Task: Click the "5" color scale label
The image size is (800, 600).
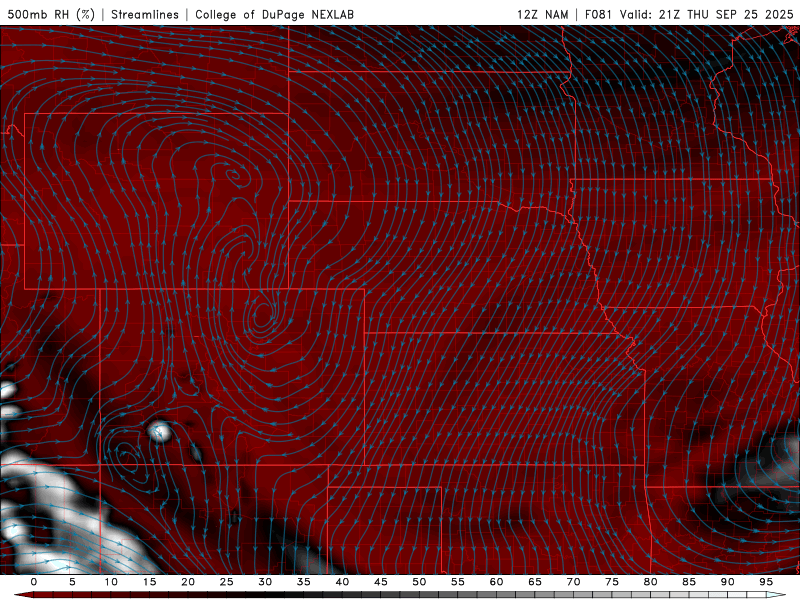Action: tap(72, 582)
